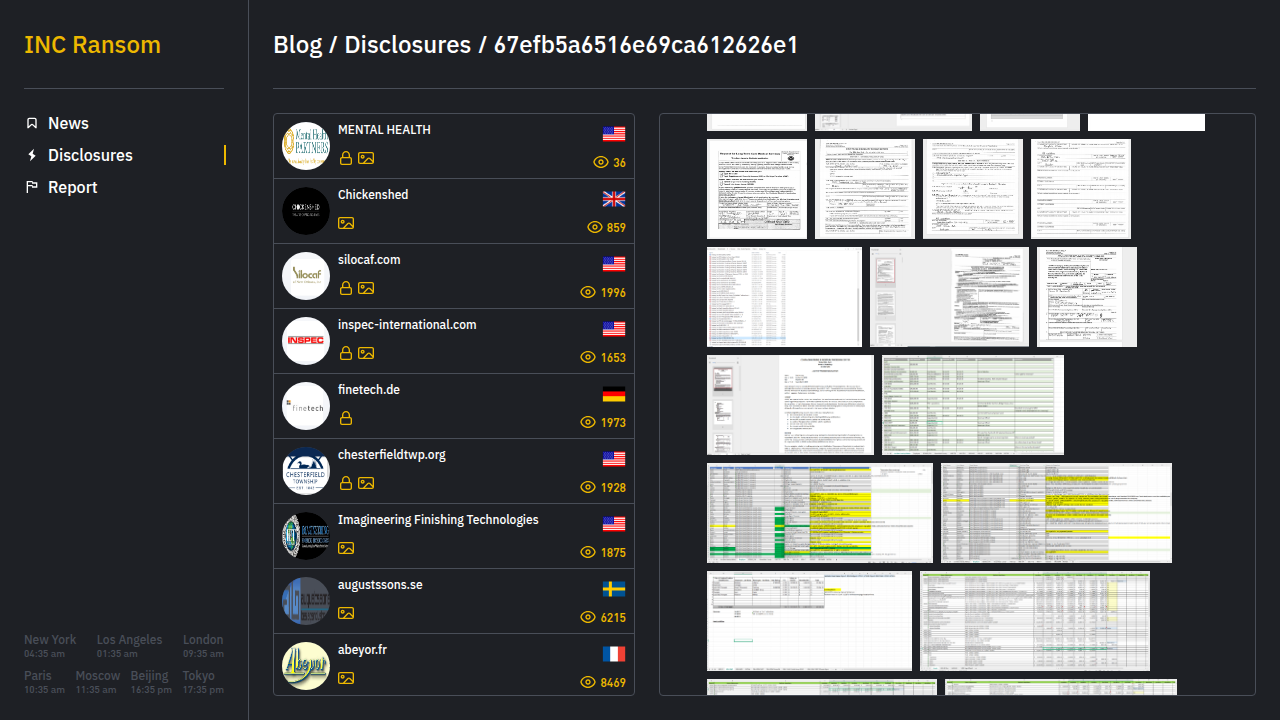Click the lock icon under MENTAL HEALTH

click(345, 158)
